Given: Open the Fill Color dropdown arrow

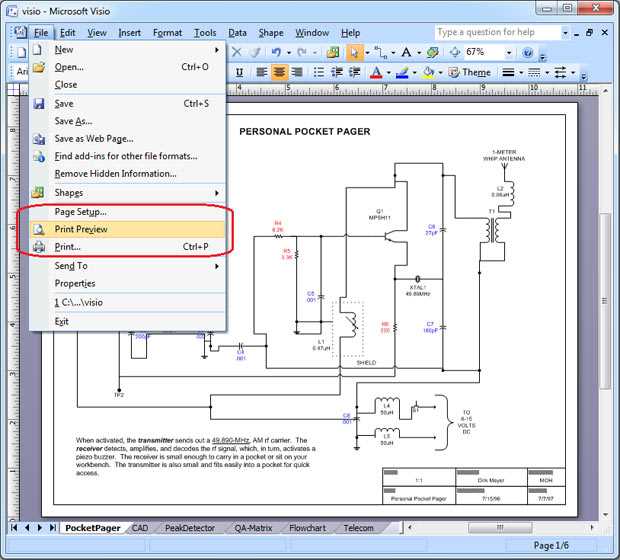Looking at the screenshot, I should pyautogui.click(x=440, y=72).
